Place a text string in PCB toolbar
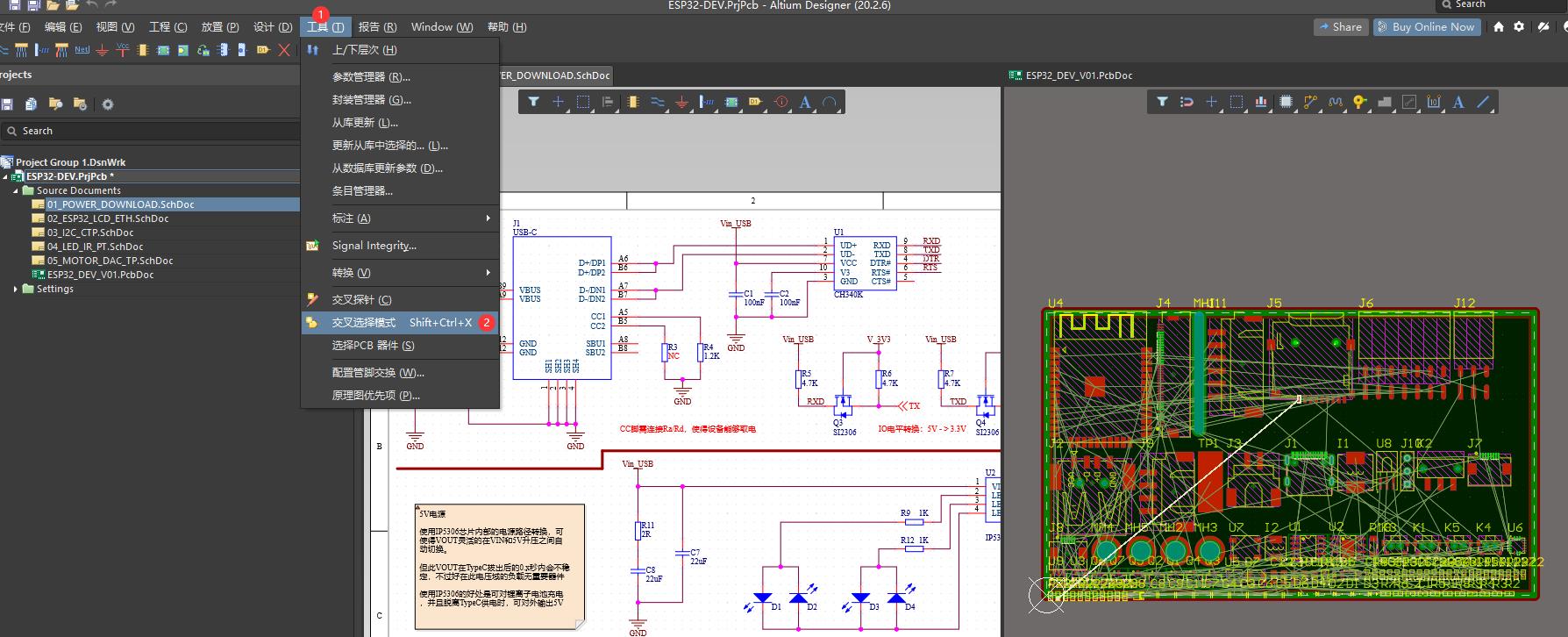The width and height of the screenshot is (1568, 637). [1458, 103]
